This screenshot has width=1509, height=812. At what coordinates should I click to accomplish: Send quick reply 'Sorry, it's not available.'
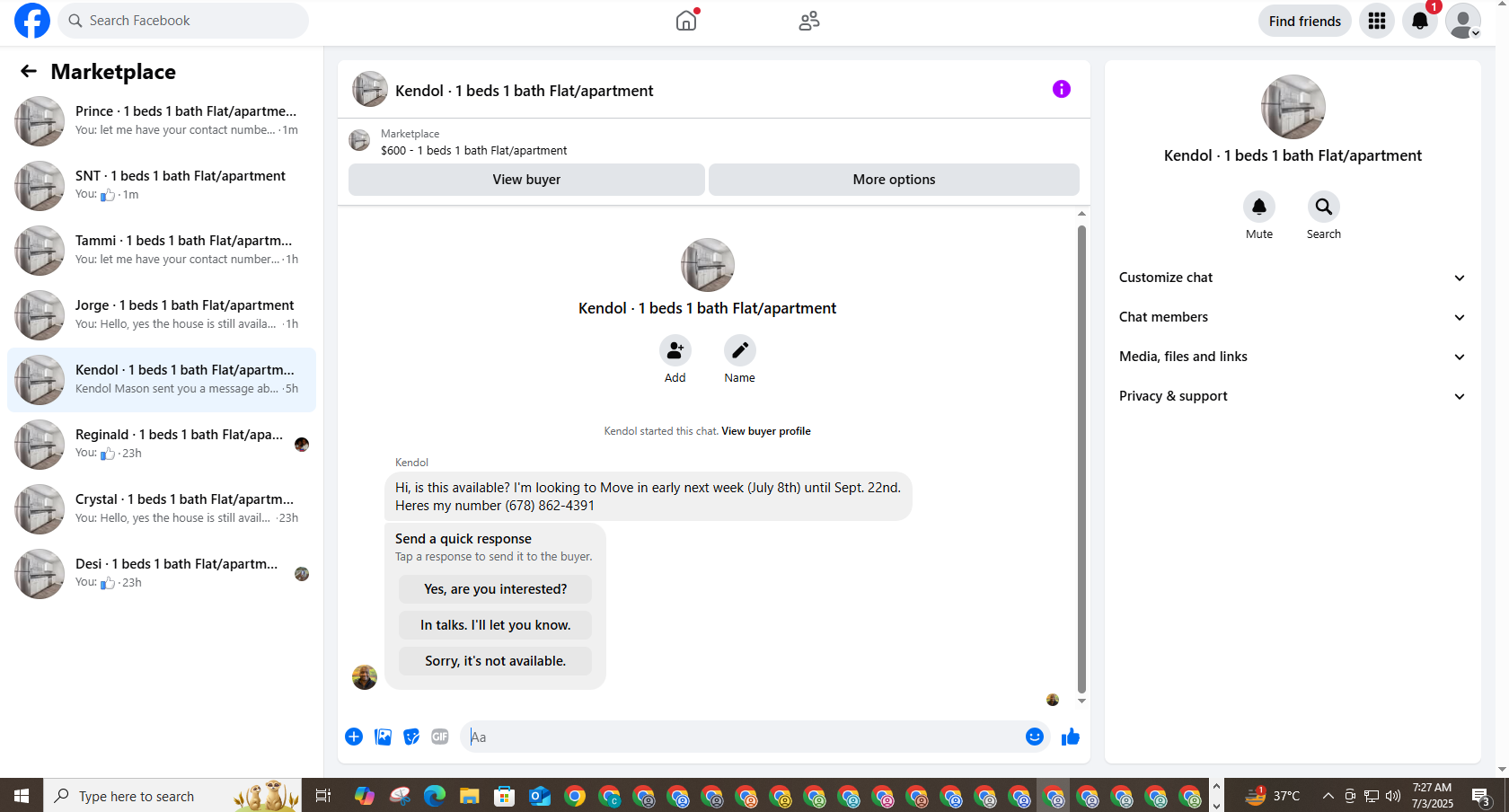pos(496,661)
